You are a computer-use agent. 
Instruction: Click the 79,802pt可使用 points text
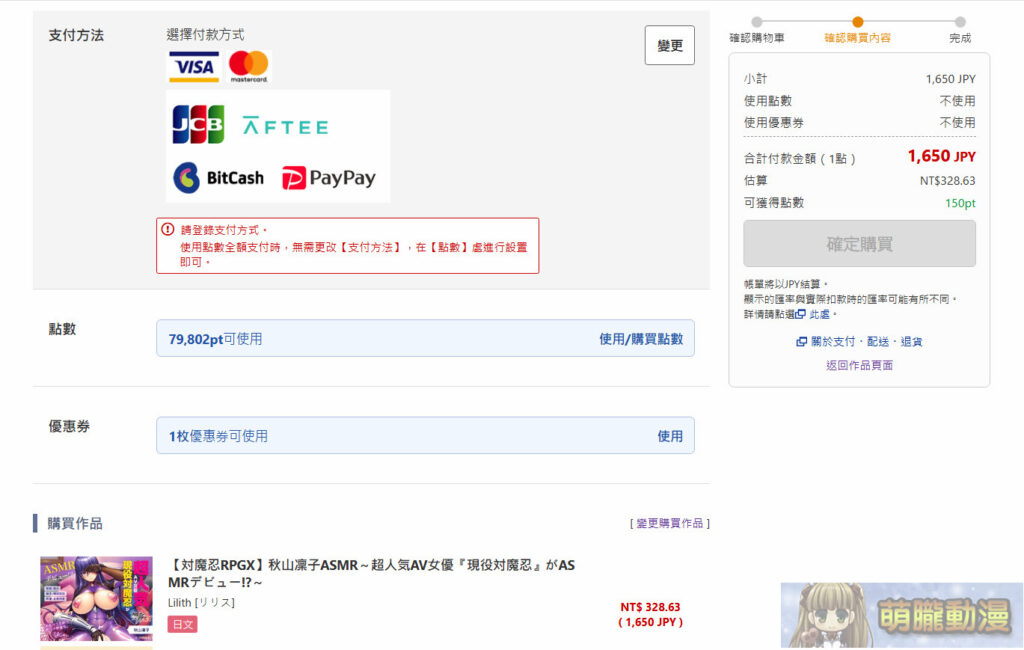tap(216, 339)
